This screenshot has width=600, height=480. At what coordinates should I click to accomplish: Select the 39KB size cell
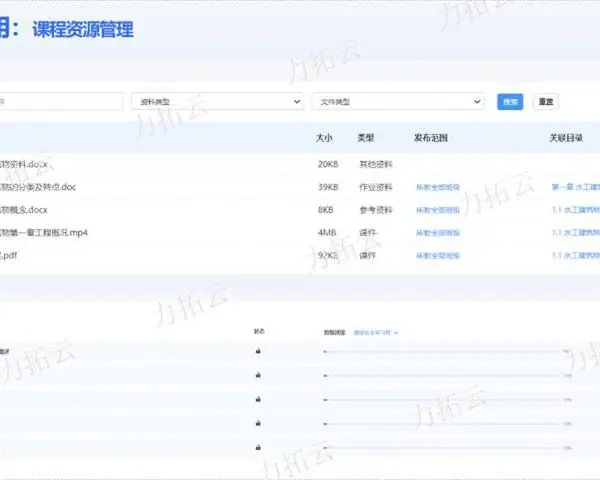(x=328, y=187)
